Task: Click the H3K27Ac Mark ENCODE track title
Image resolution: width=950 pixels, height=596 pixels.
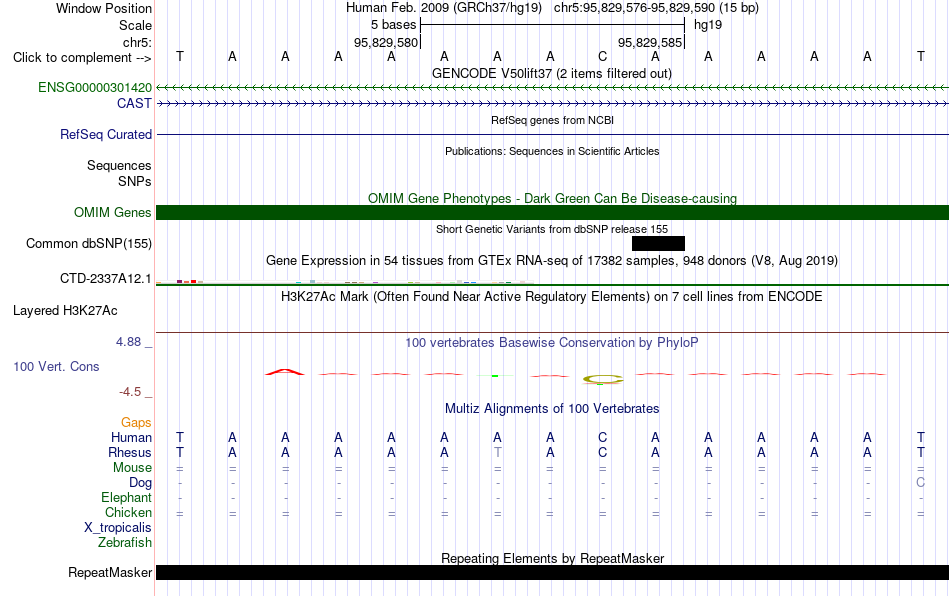Action: (552, 297)
